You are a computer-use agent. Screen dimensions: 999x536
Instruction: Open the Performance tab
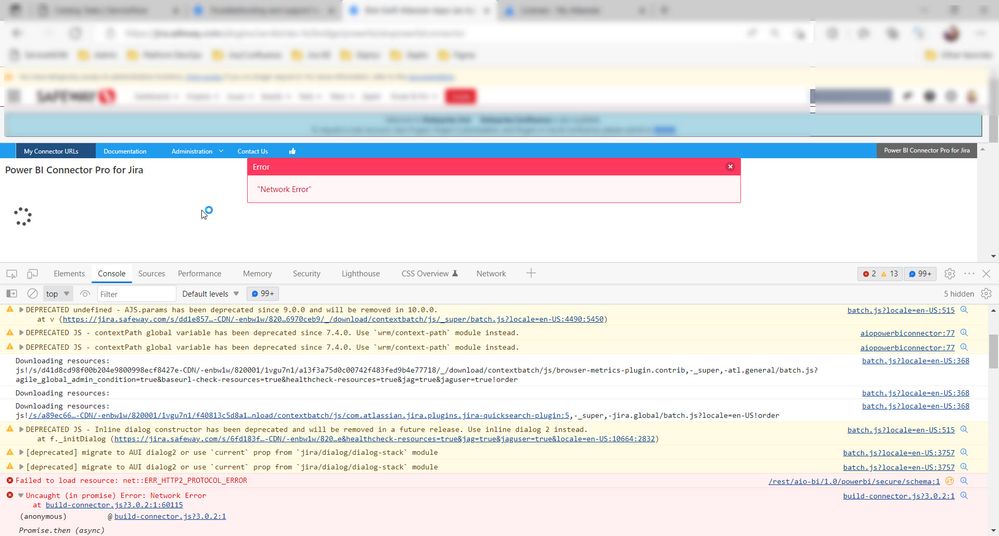(199, 273)
